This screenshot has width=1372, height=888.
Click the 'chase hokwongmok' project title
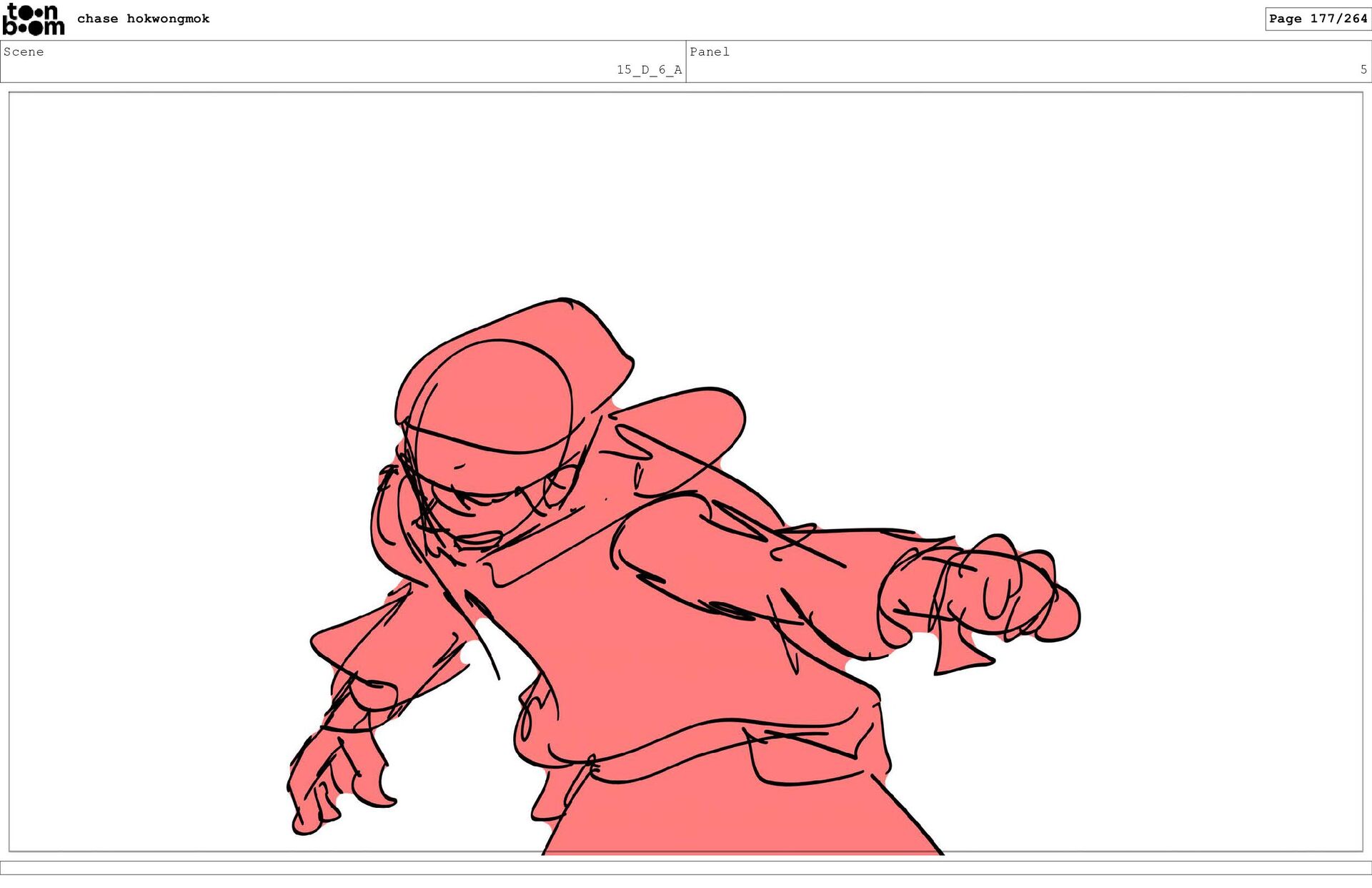click(x=143, y=19)
